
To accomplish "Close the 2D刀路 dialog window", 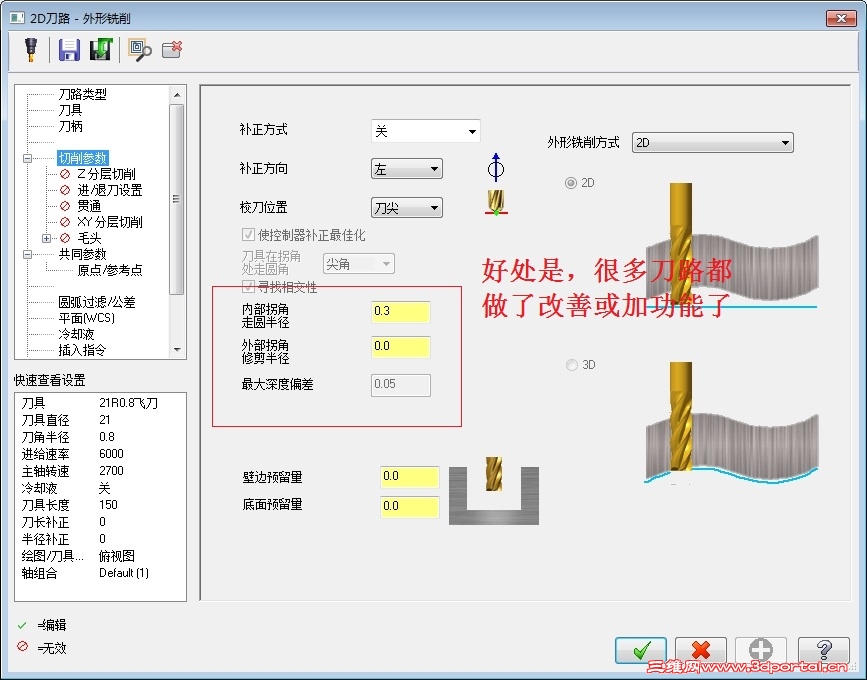I will 841,18.
